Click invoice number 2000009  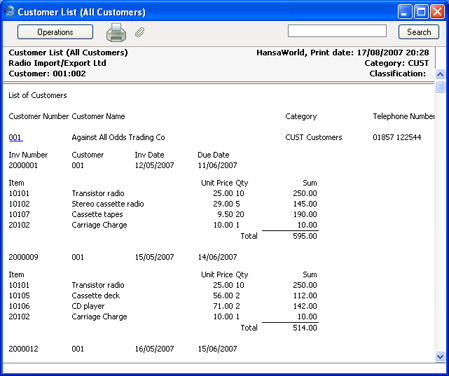[23, 257]
